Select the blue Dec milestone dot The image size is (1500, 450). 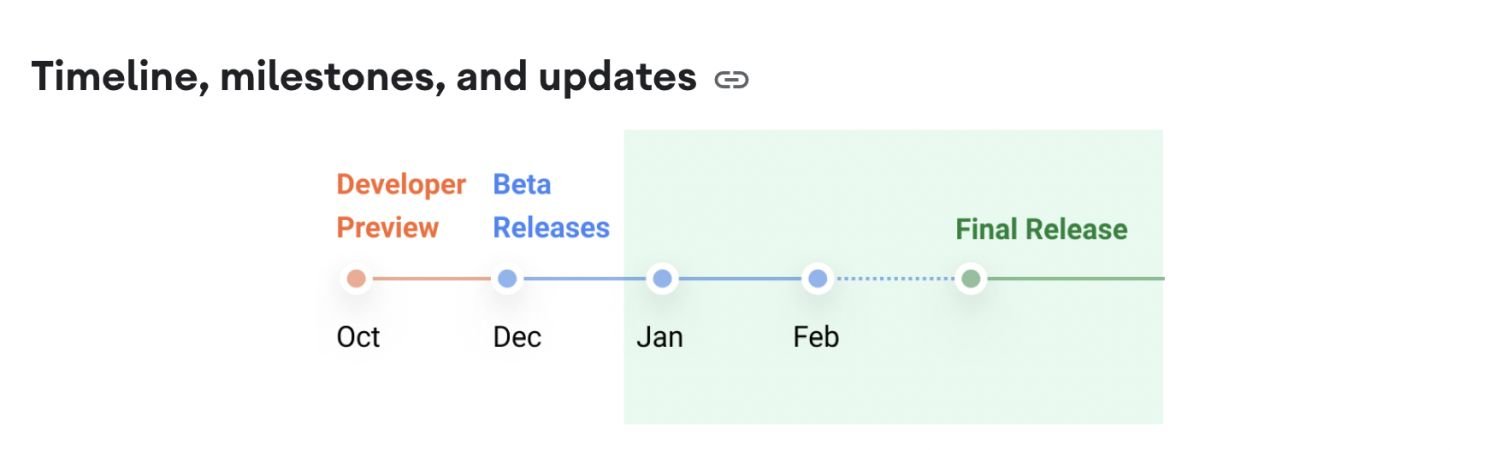click(507, 279)
